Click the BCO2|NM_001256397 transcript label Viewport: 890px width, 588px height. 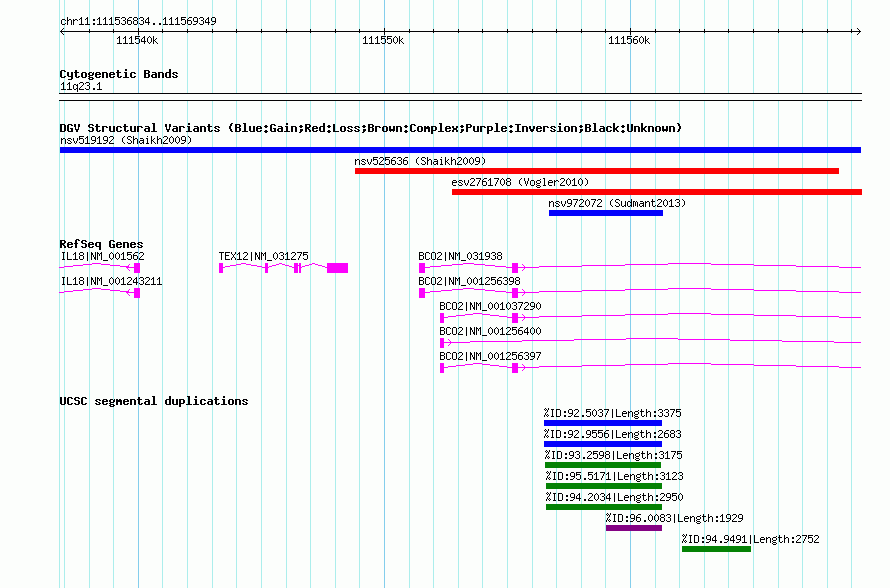(490, 356)
